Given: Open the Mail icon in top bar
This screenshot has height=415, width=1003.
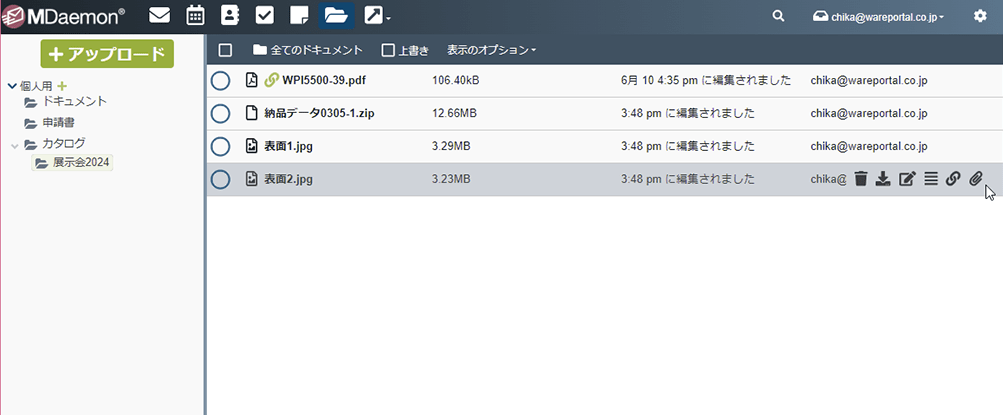Looking at the screenshot, I should click(159, 16).
